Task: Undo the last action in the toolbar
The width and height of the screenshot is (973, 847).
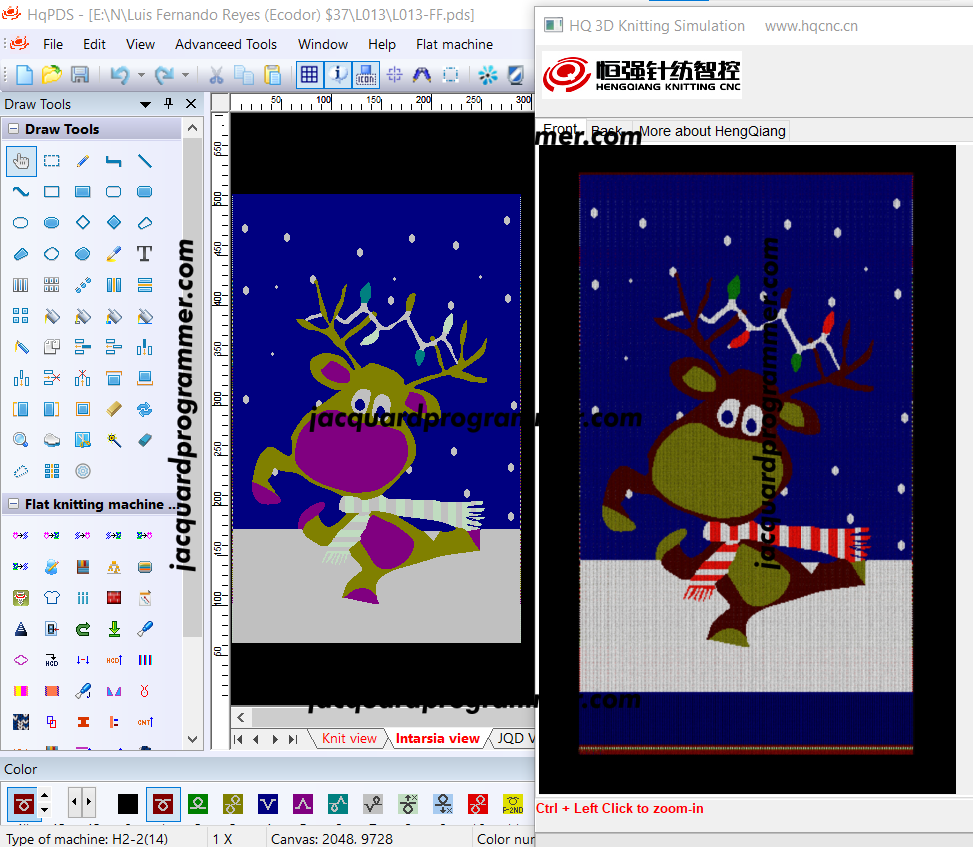Action: click(119, 75)
